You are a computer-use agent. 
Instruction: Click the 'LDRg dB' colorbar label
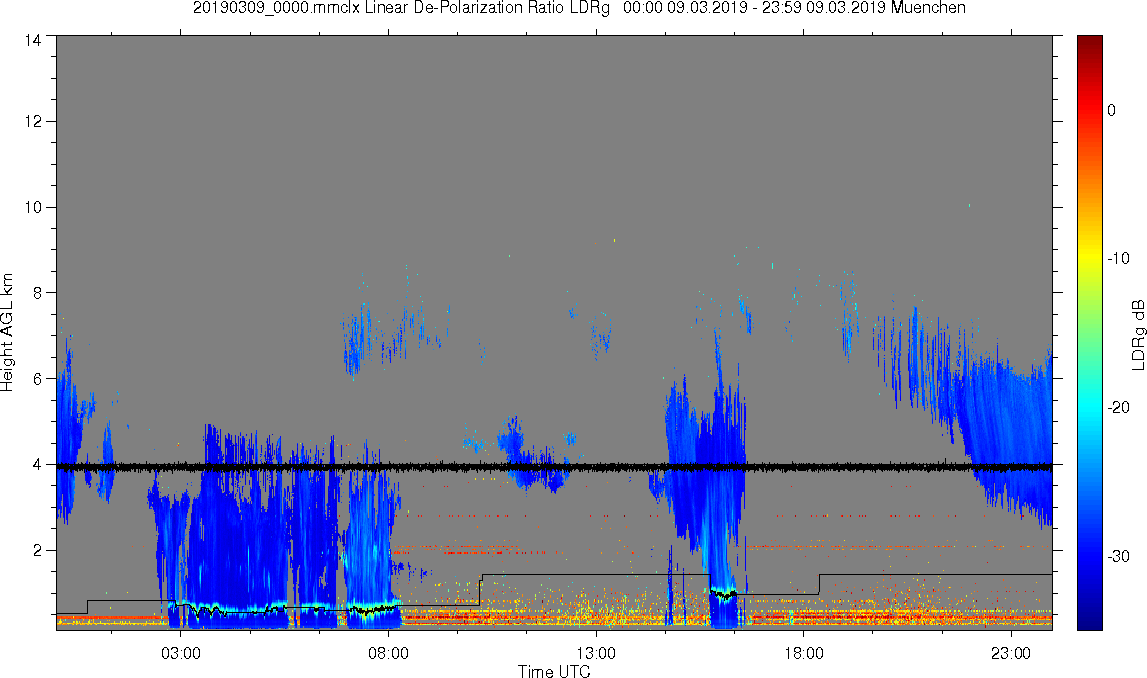point(1137,334)
